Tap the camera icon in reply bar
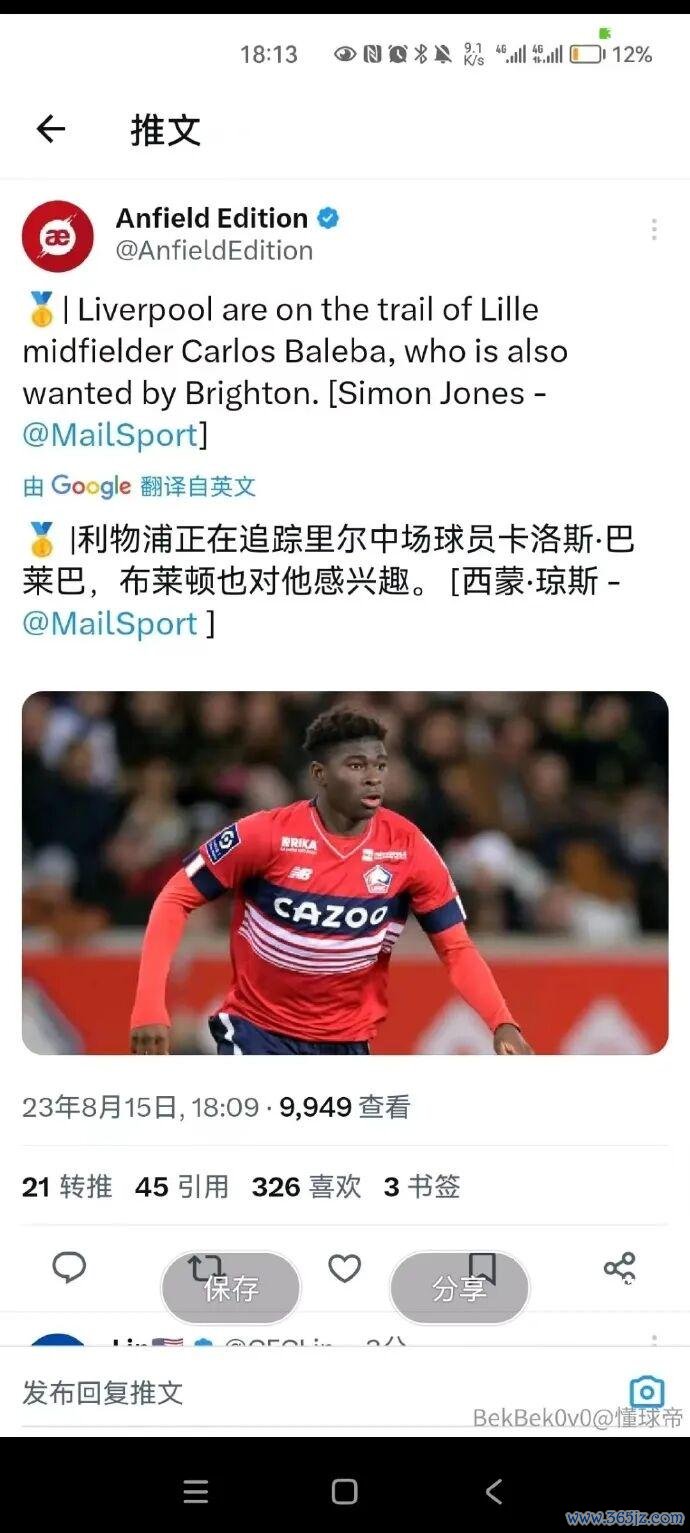This screenshot has height=1533, width=690. [x=647, y=1391]
